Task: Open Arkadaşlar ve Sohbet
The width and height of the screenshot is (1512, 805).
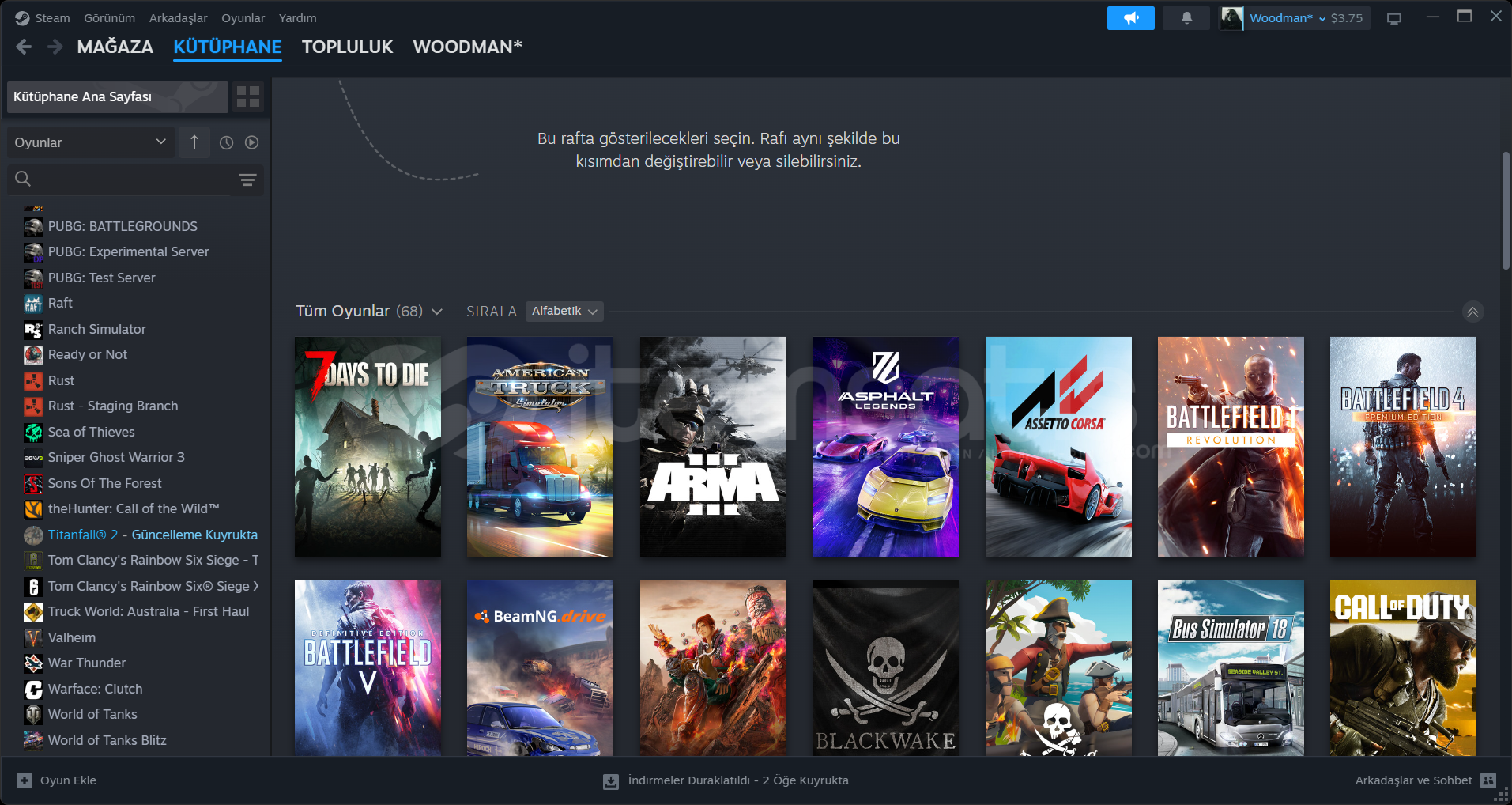Action: [1413, 780]
